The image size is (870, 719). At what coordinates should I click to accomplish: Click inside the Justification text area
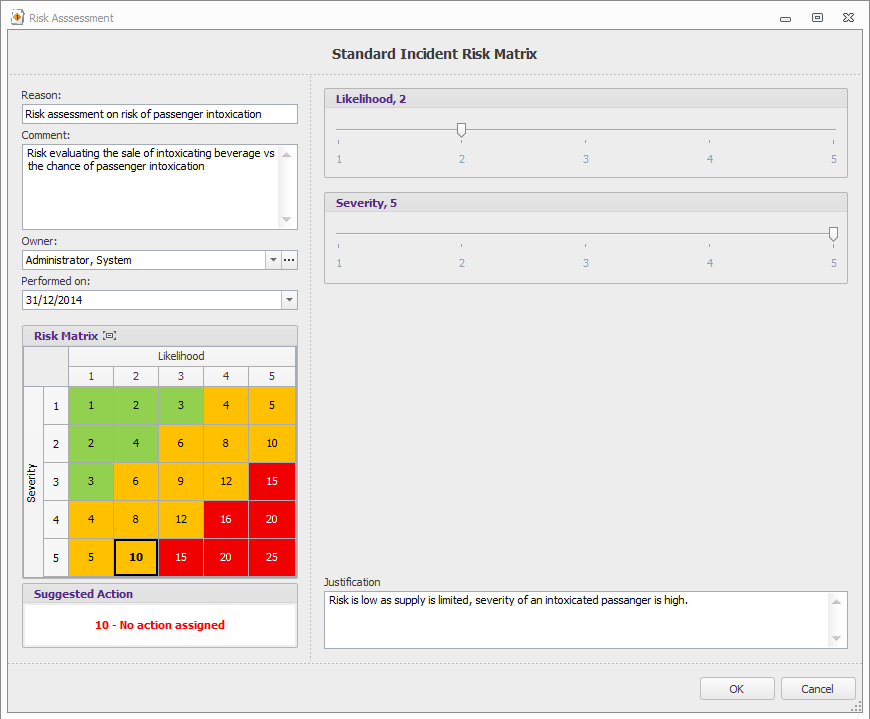click(x=570, y=614)
